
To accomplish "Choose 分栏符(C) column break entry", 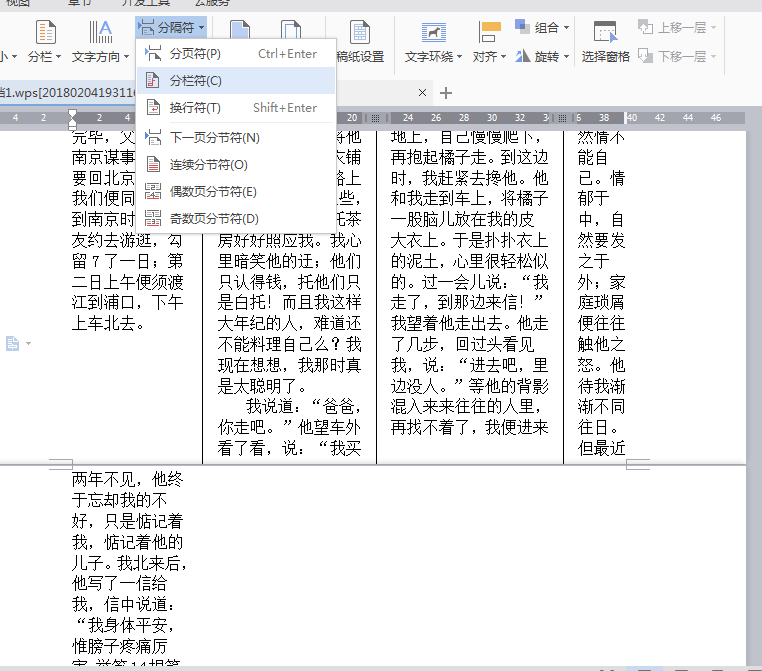I will [236, 81].
